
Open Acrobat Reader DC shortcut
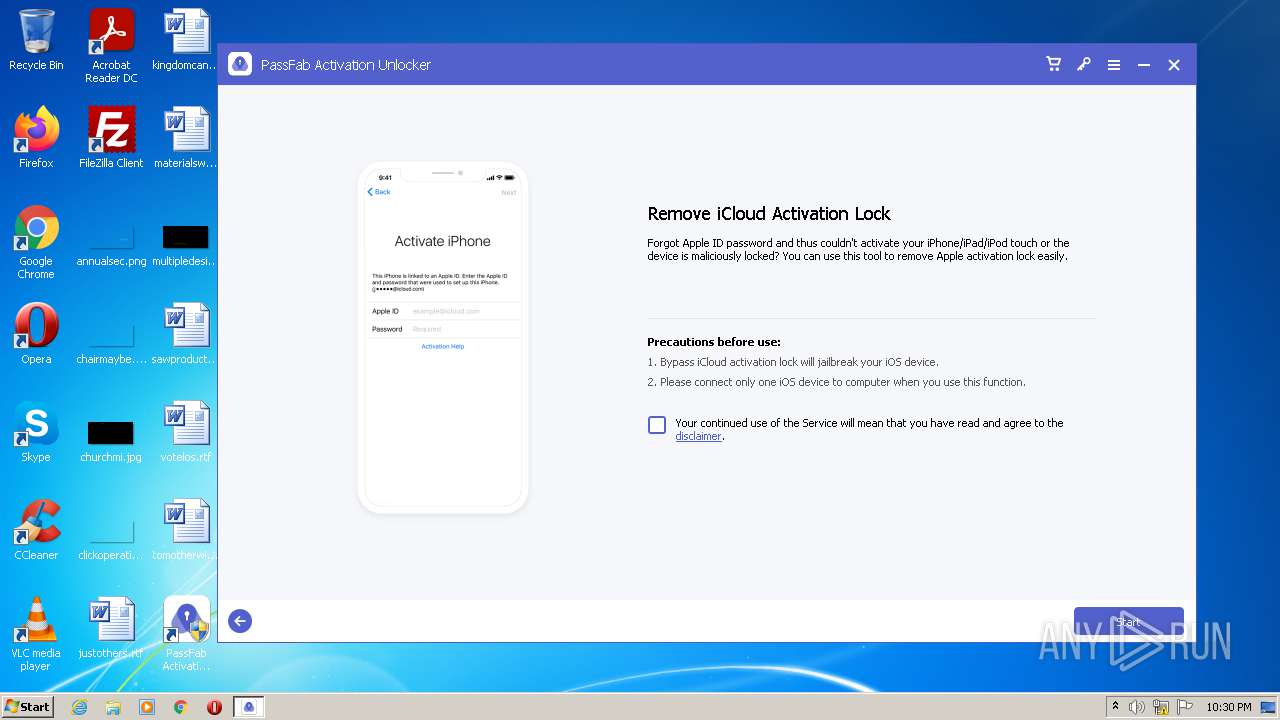tap(111, 46)
